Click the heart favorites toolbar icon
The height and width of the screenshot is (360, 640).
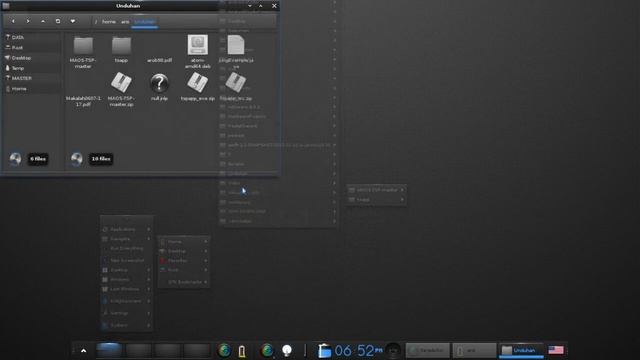pyautogui.click(x=73, y=21)
